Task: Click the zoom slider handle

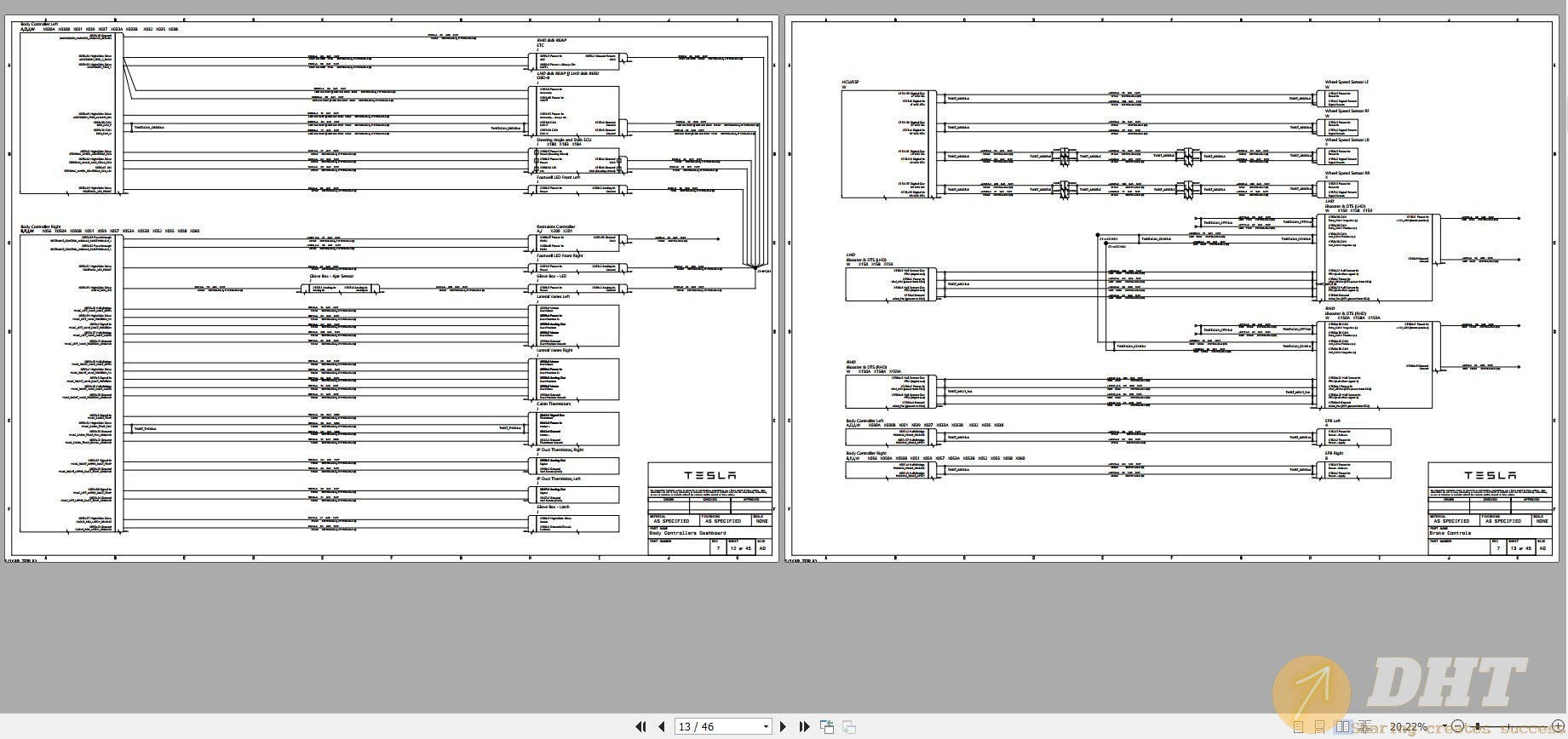Action: click(1478, 726)
